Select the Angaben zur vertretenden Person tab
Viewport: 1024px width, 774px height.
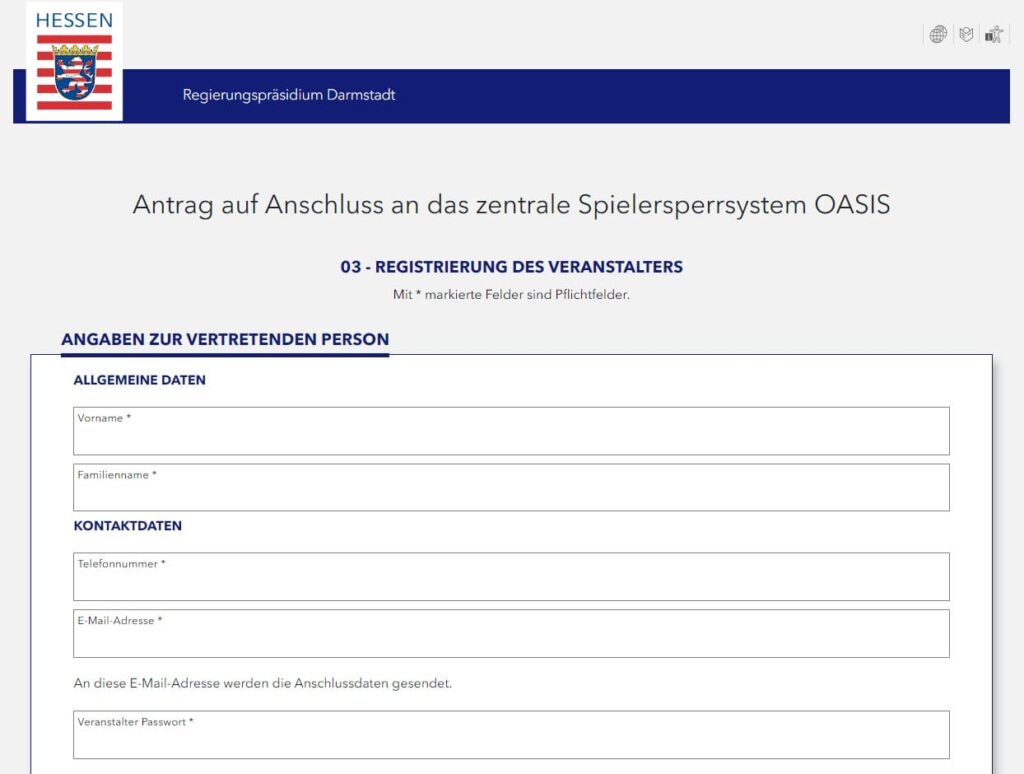point(225,340)
